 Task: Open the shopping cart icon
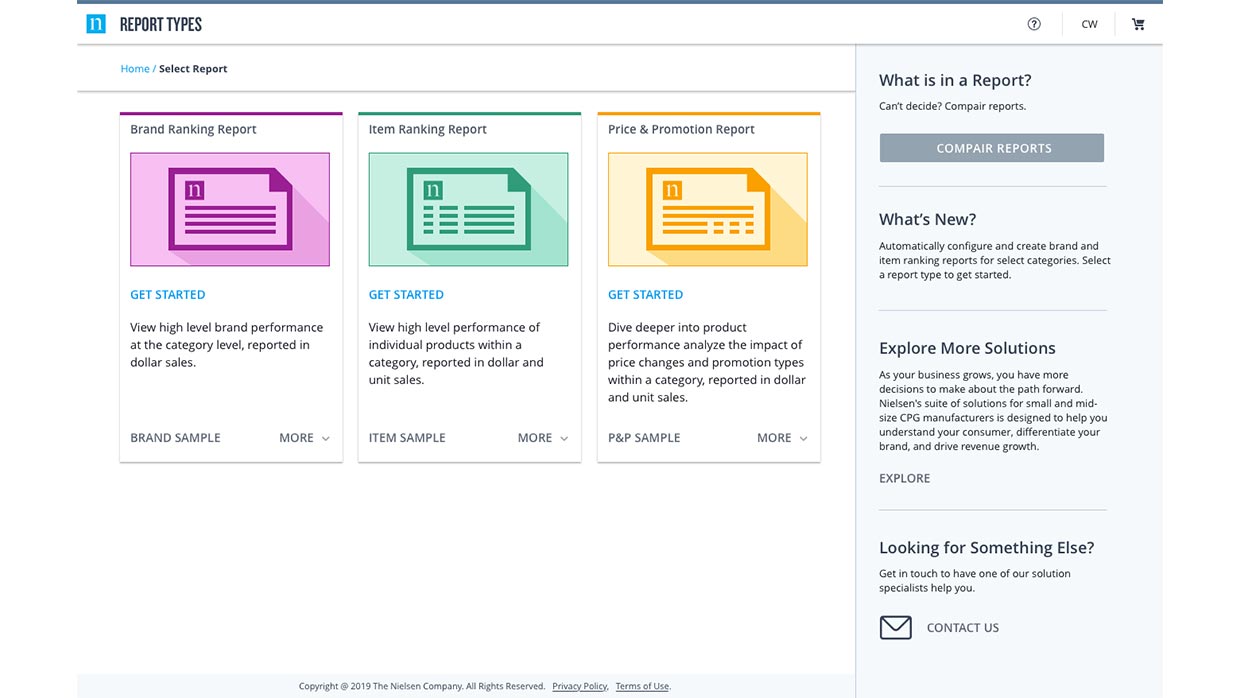coord(1138,24)
